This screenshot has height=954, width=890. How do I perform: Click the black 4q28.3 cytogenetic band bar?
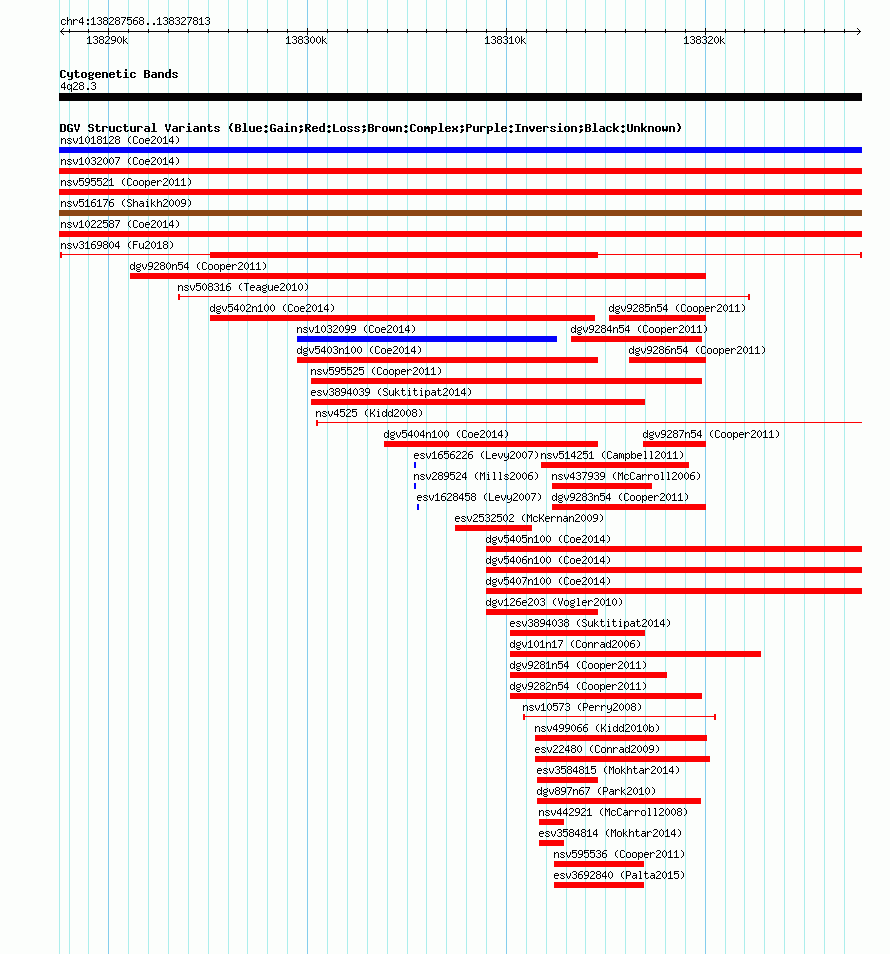point(461,97)
